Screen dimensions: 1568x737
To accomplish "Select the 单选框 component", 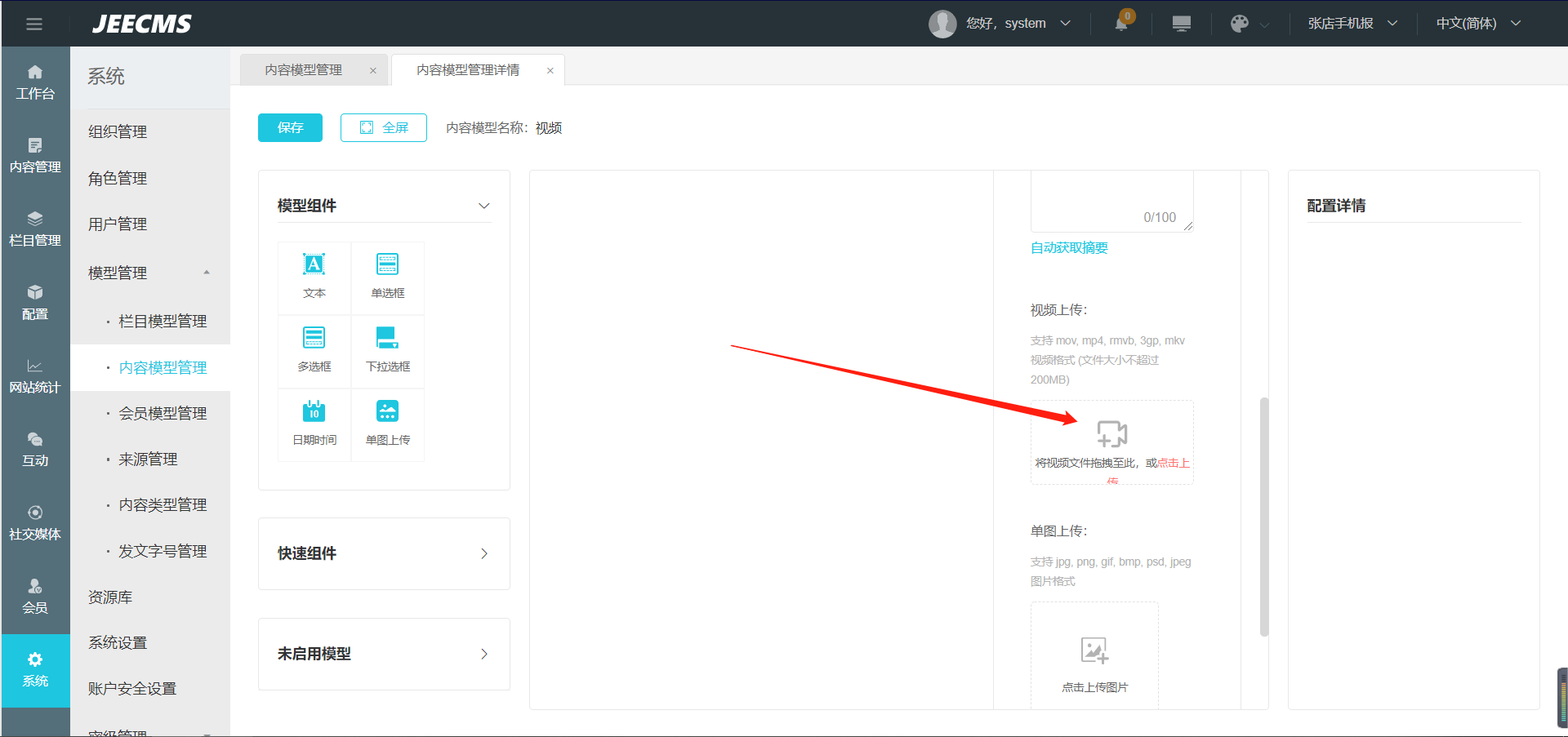I will point(388,278).
